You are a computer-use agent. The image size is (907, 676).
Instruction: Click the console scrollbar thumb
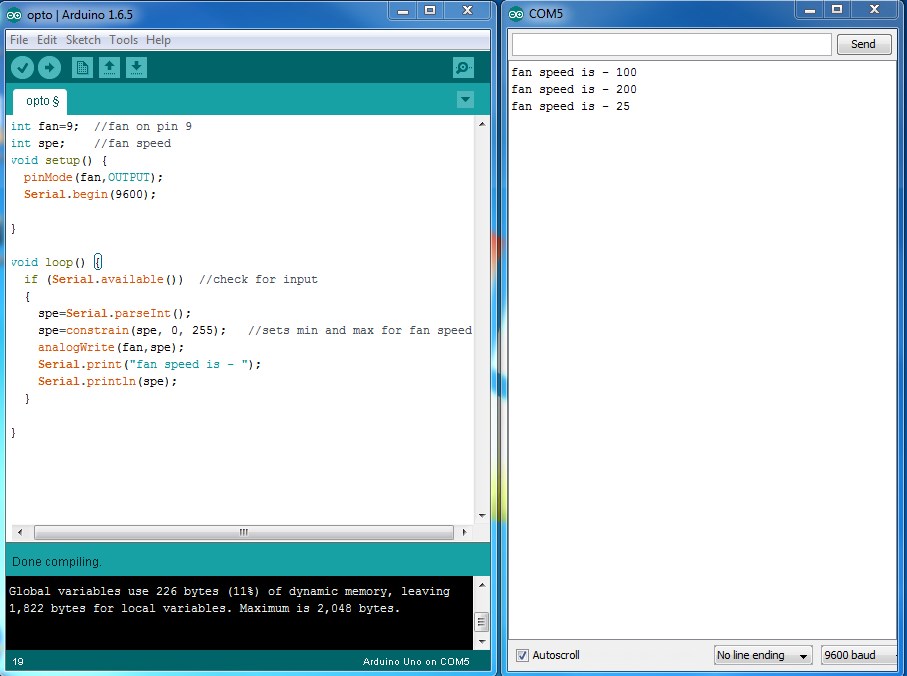coord(482,622)
